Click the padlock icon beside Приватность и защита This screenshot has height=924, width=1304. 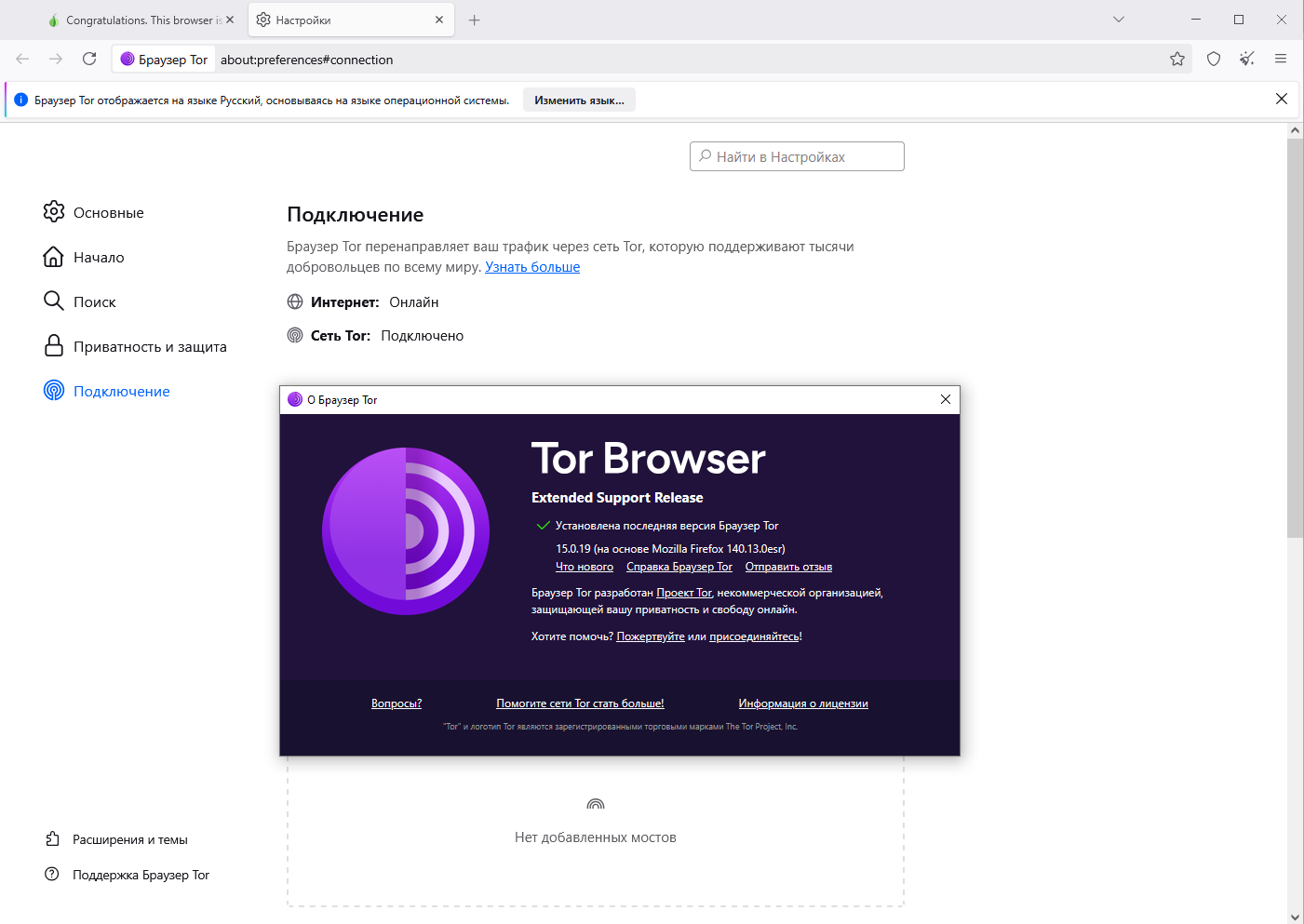coord(54,346)
